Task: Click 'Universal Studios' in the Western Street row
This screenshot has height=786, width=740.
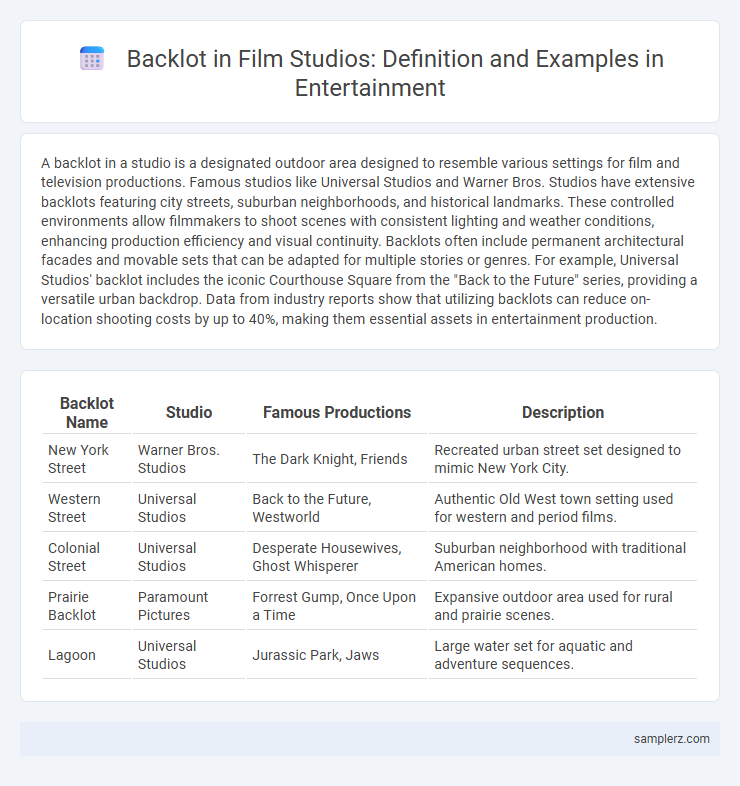Action: [189, 508]
